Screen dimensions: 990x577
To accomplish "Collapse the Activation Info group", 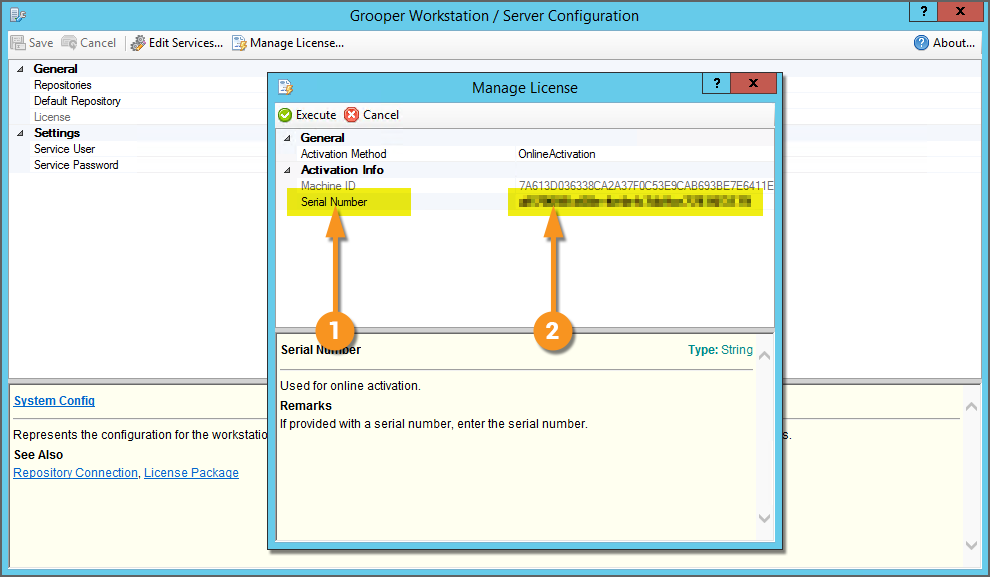I will [287, 170].
